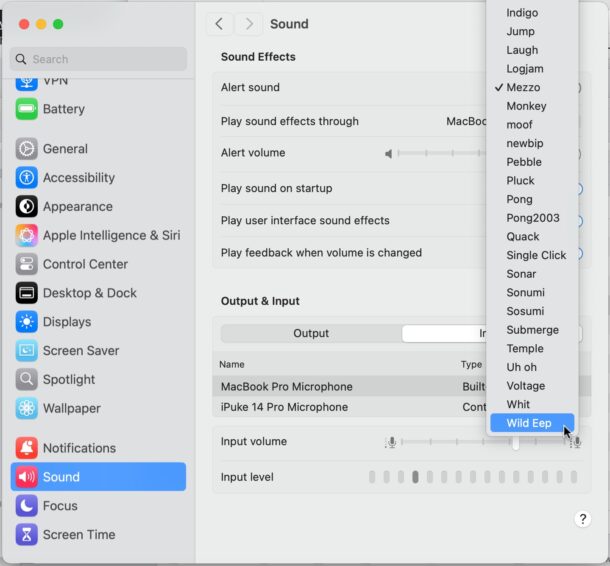Click the back navigation arrow button

pos(219,24)
